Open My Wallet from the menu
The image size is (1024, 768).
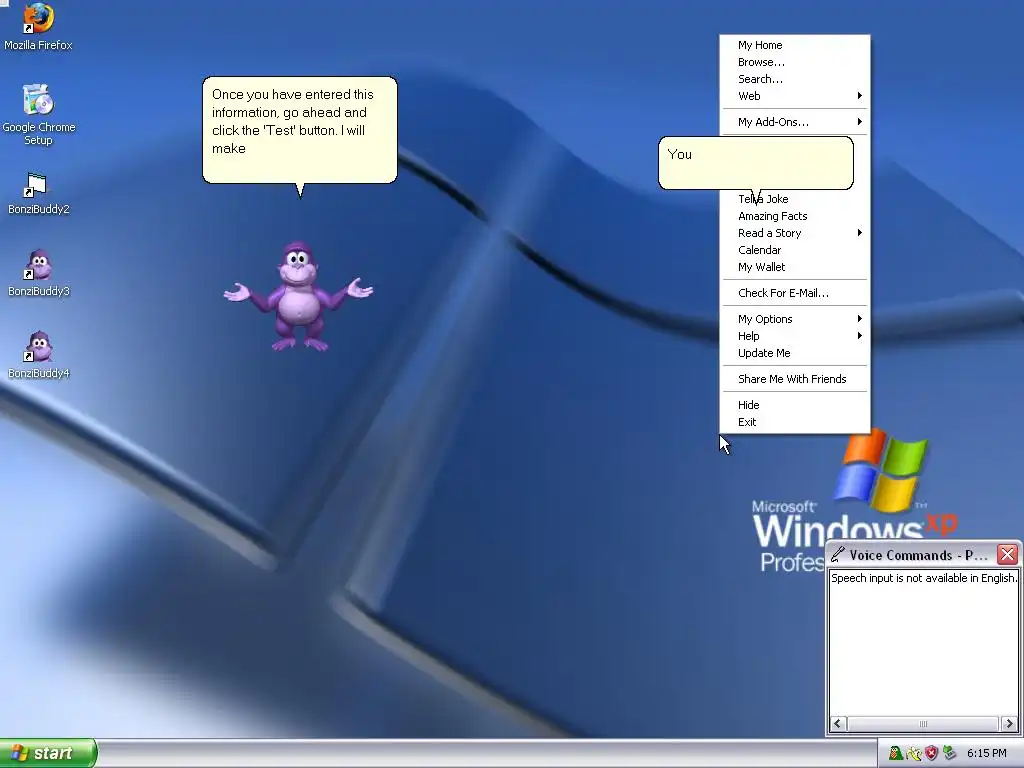[795, 267]
